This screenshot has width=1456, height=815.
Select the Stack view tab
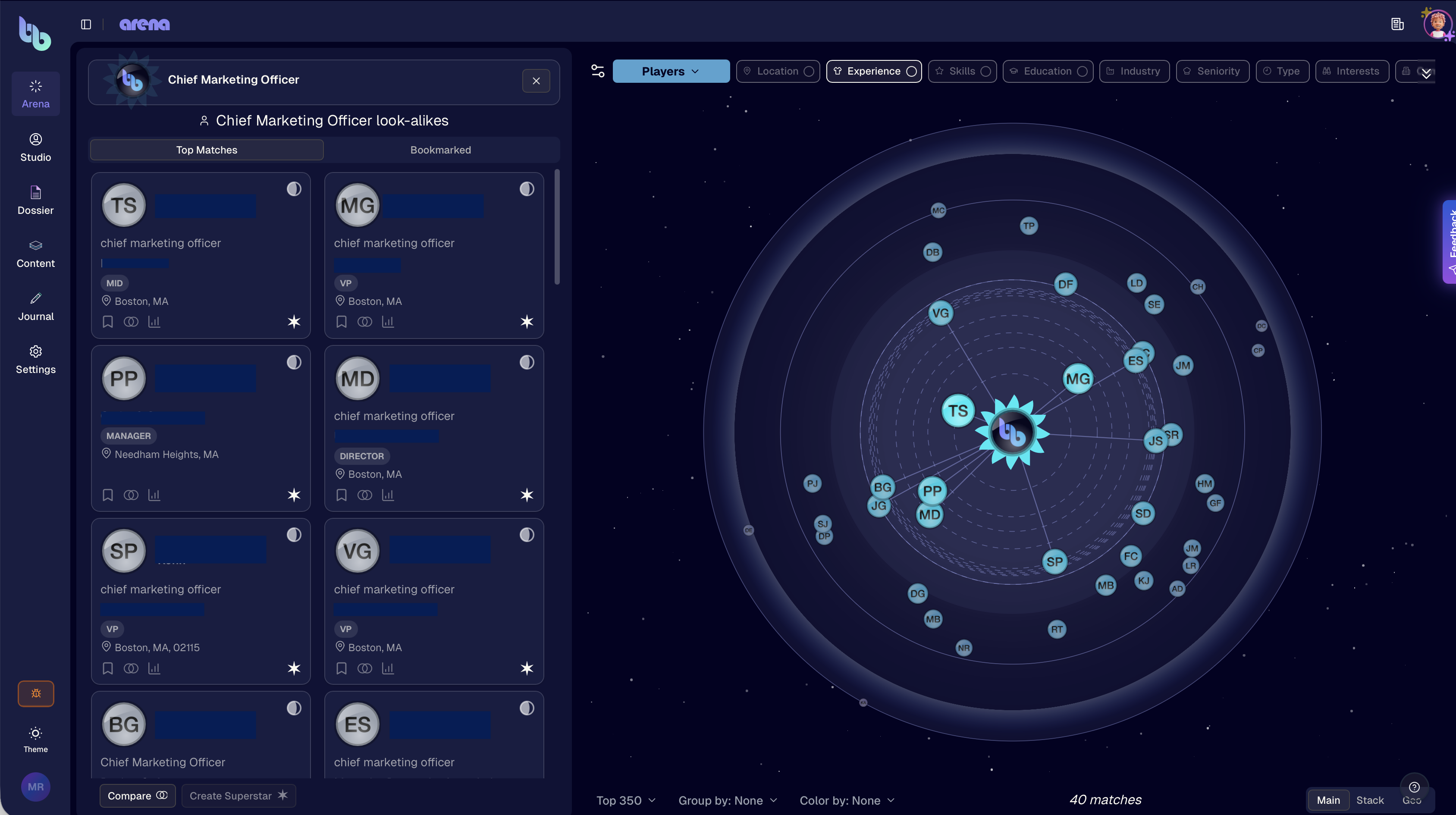[x=1369, y=800]
